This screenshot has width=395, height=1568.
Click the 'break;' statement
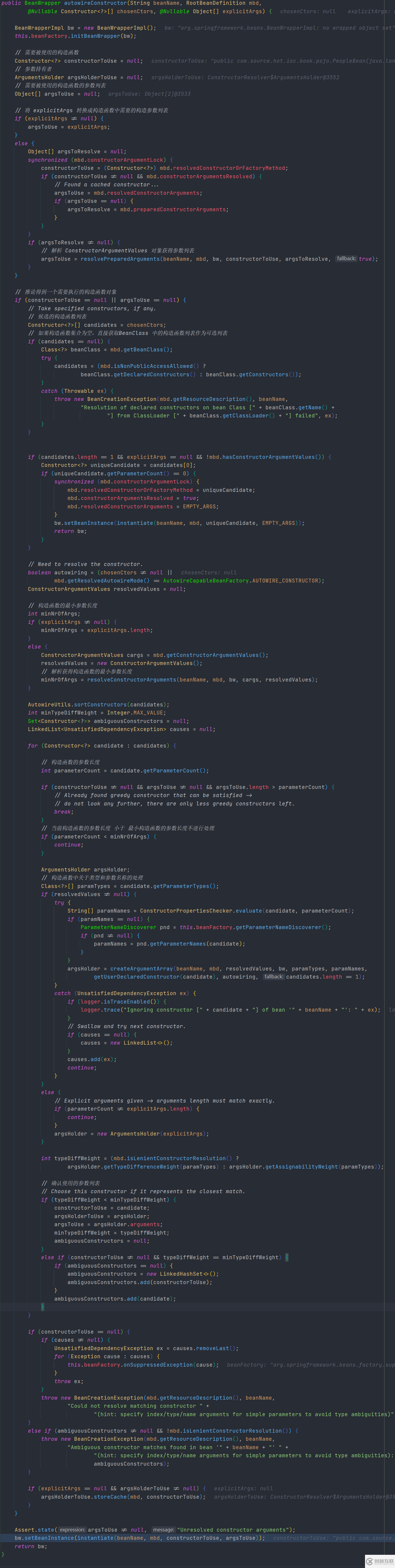64,811
